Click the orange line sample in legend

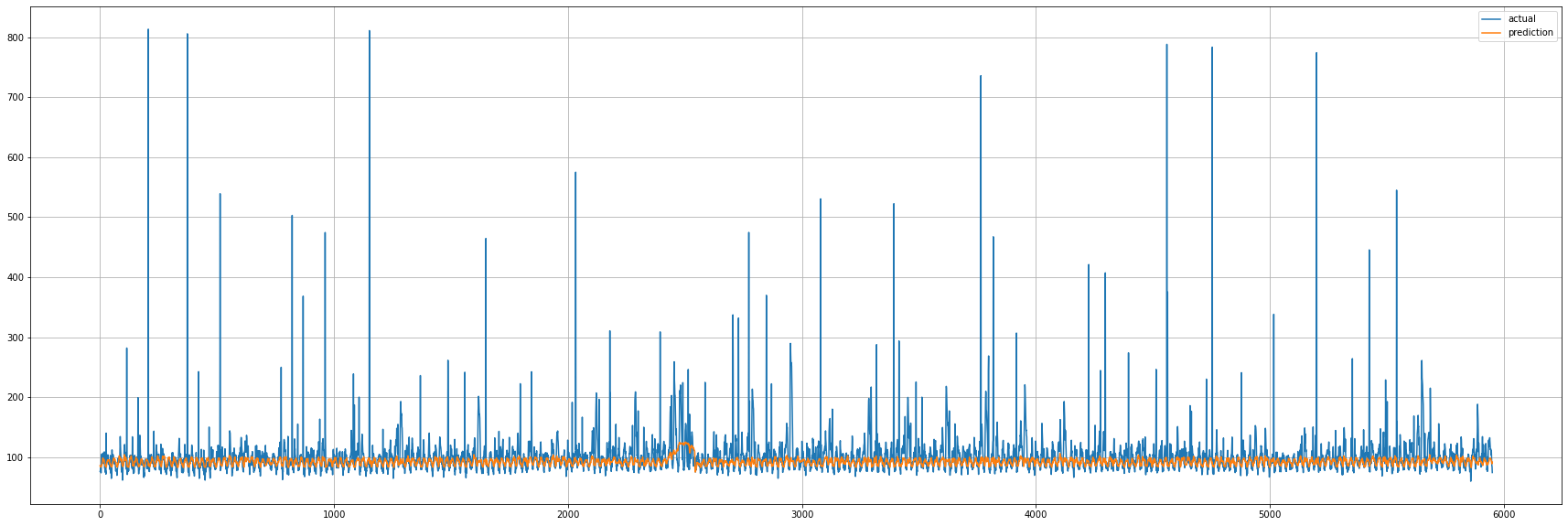tap(1493, 33)
